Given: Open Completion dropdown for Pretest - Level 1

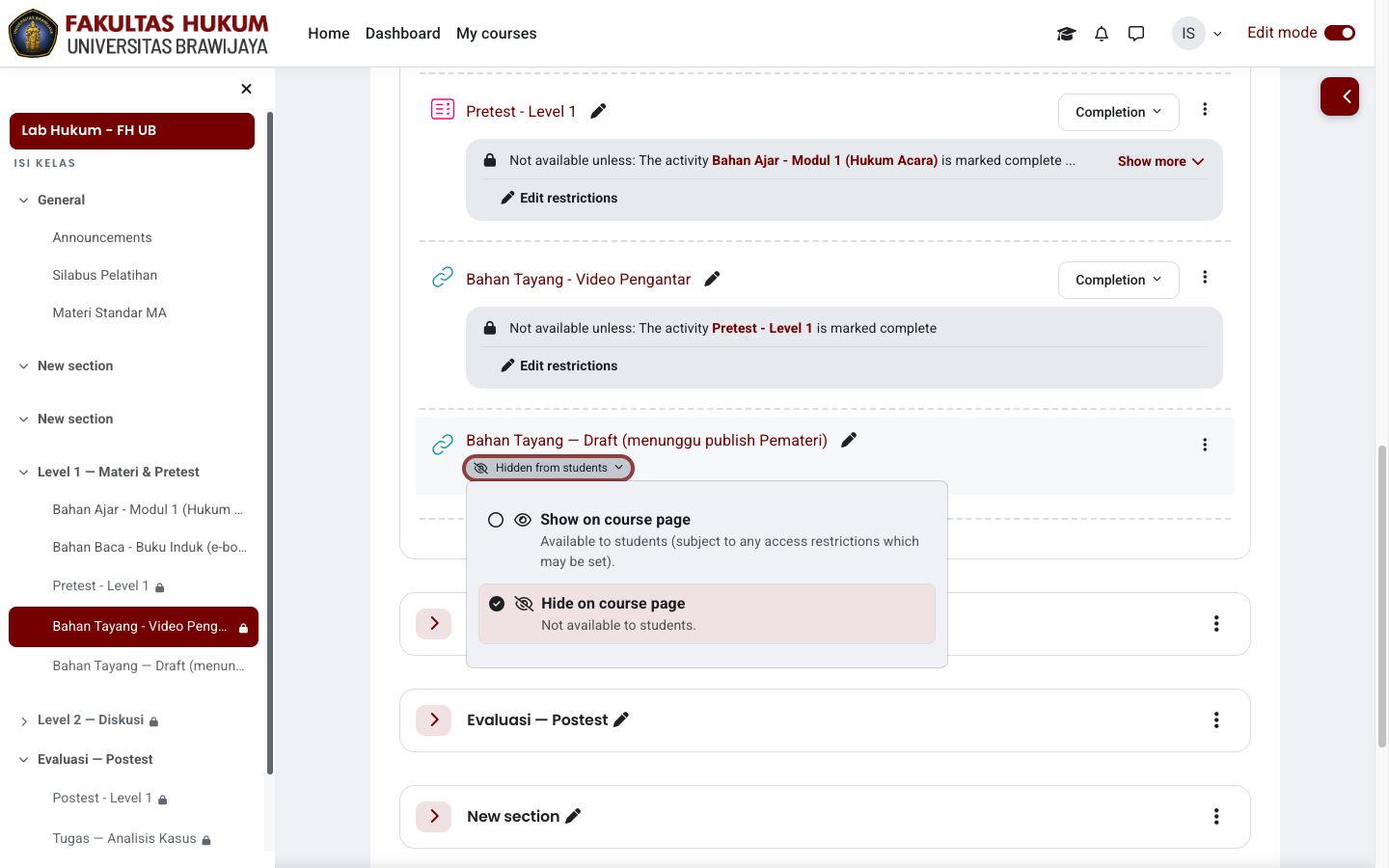Looking at the screenshot, I should (x=1119, y=112).
